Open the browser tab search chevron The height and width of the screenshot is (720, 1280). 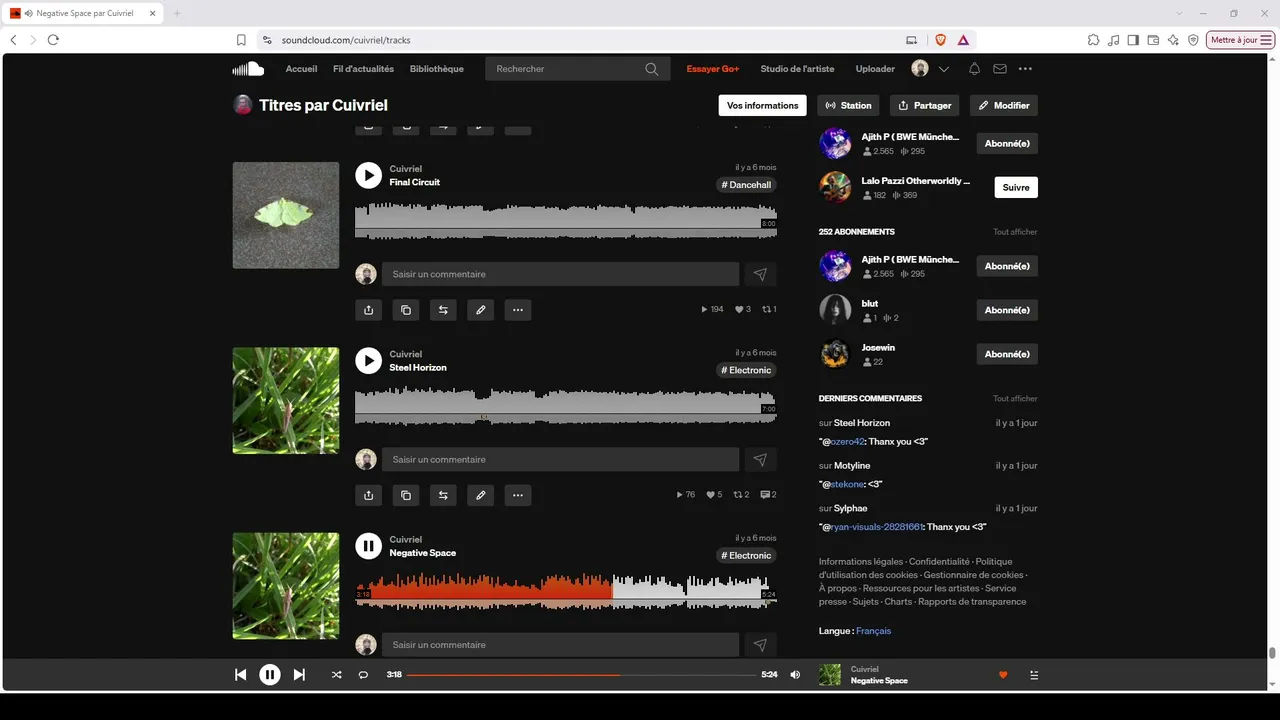coord(1179,13)
